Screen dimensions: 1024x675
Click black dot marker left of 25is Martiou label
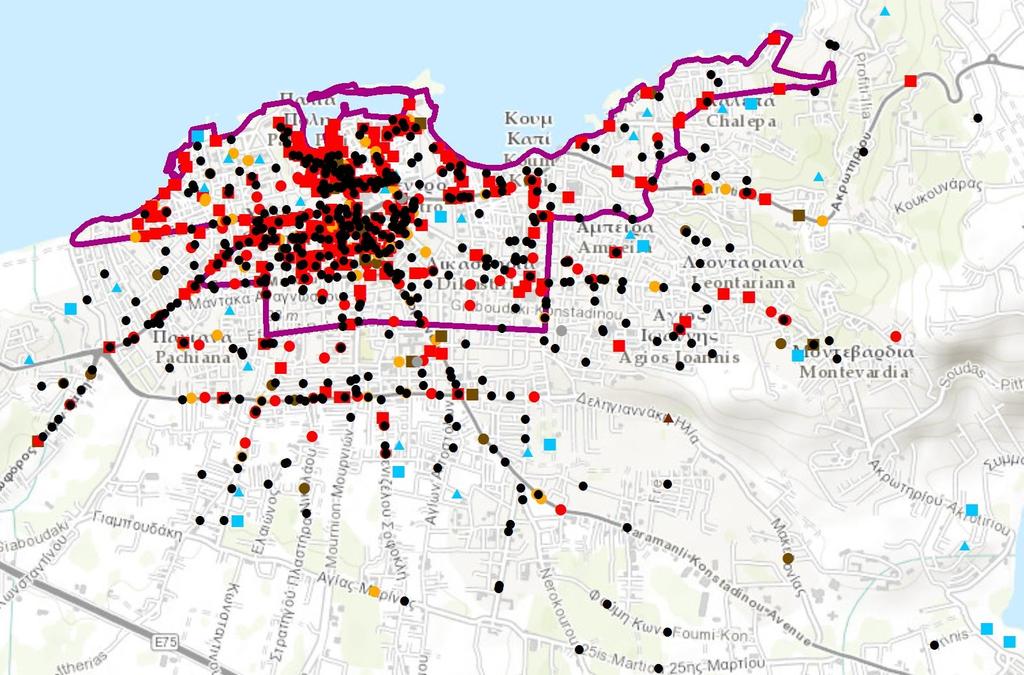point(579,650)
